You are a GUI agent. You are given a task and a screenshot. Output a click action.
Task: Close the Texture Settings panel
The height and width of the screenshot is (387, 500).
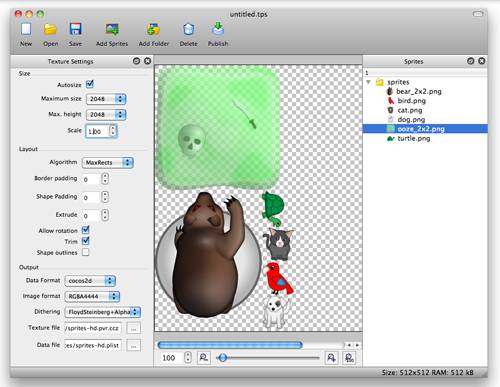[x=147, y=61]
